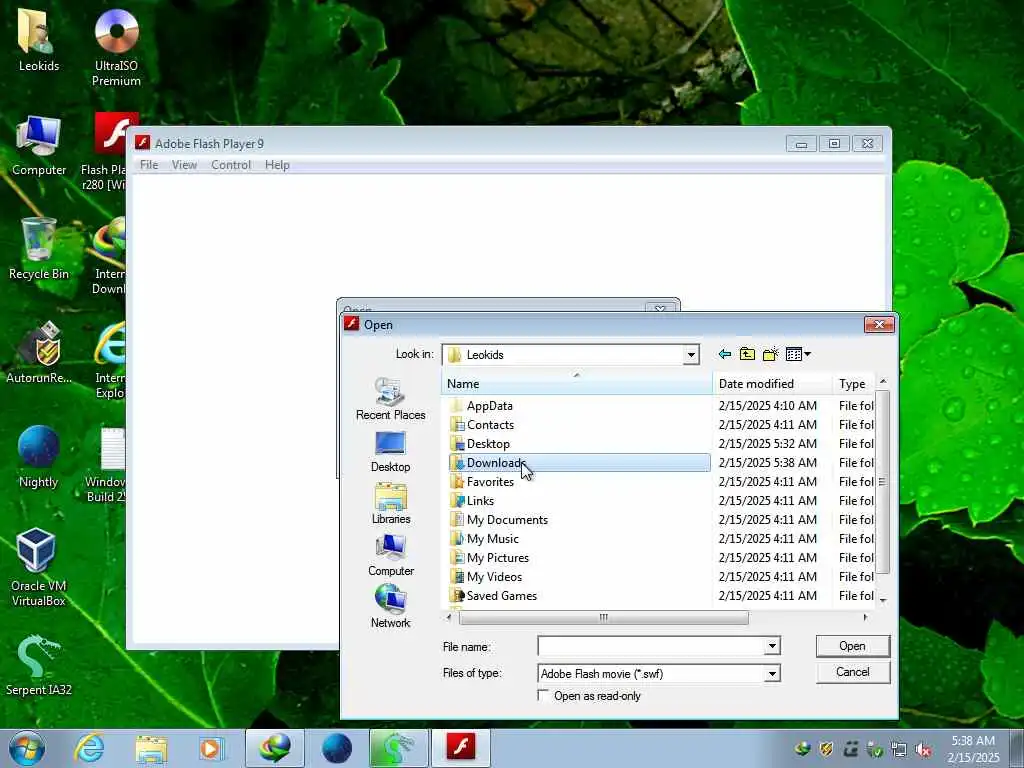This screenshot has height=768, width=1024.
Task: Select the Computer desktop icon
Action: click(x=39, y=145)
